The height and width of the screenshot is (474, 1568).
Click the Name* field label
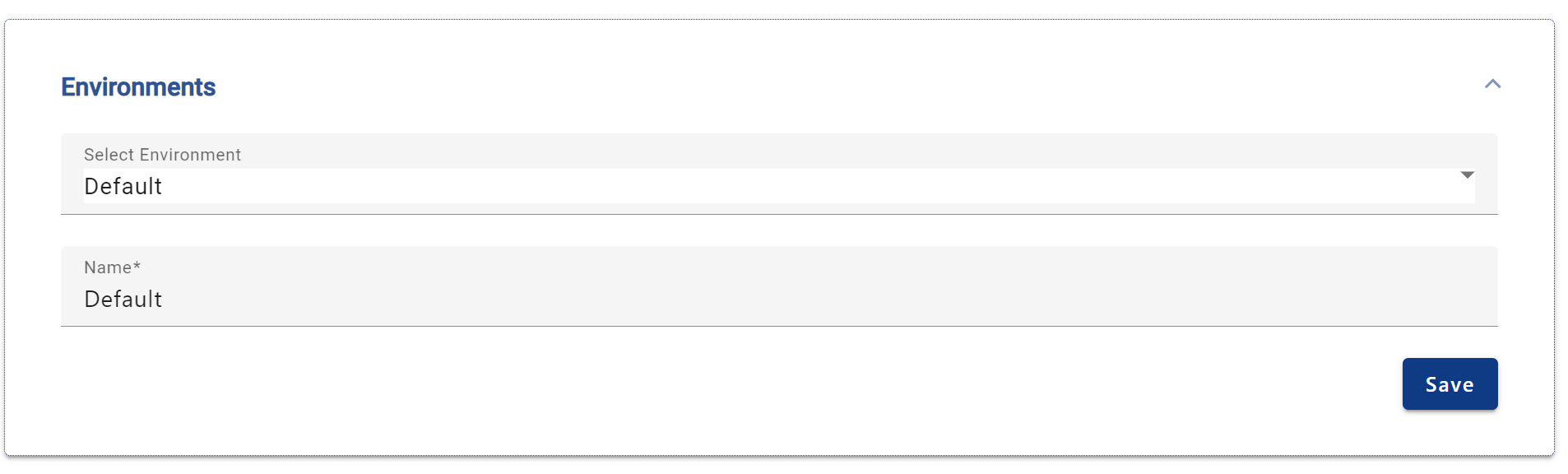[112, 267]
